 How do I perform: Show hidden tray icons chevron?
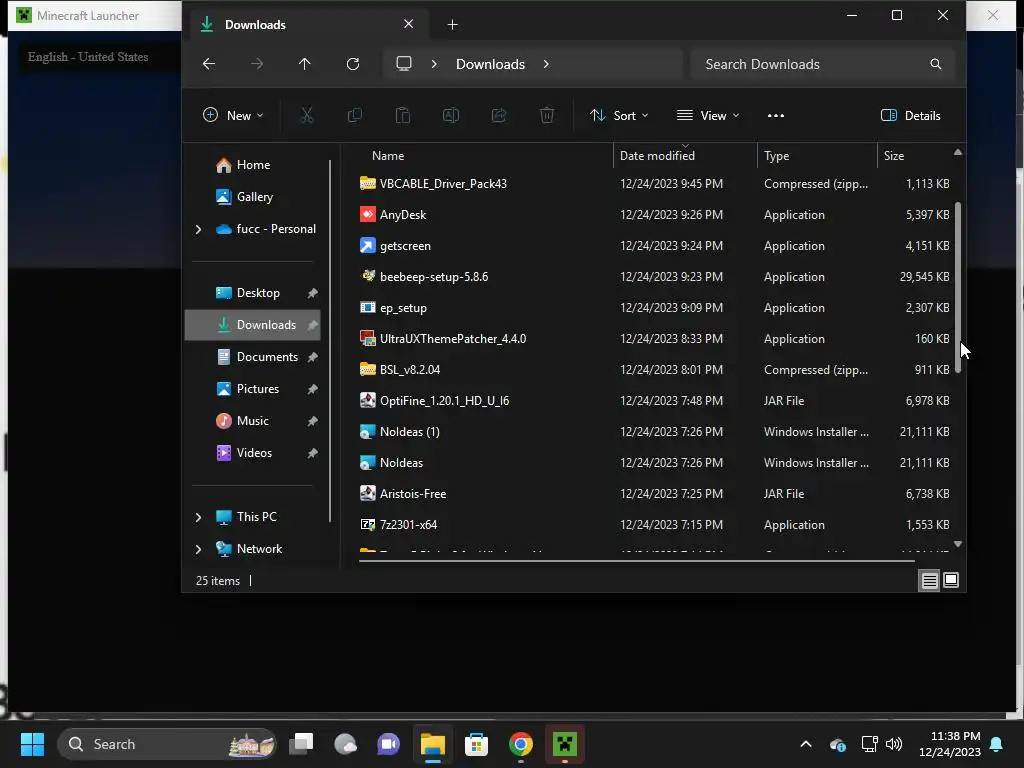[806, 744]
